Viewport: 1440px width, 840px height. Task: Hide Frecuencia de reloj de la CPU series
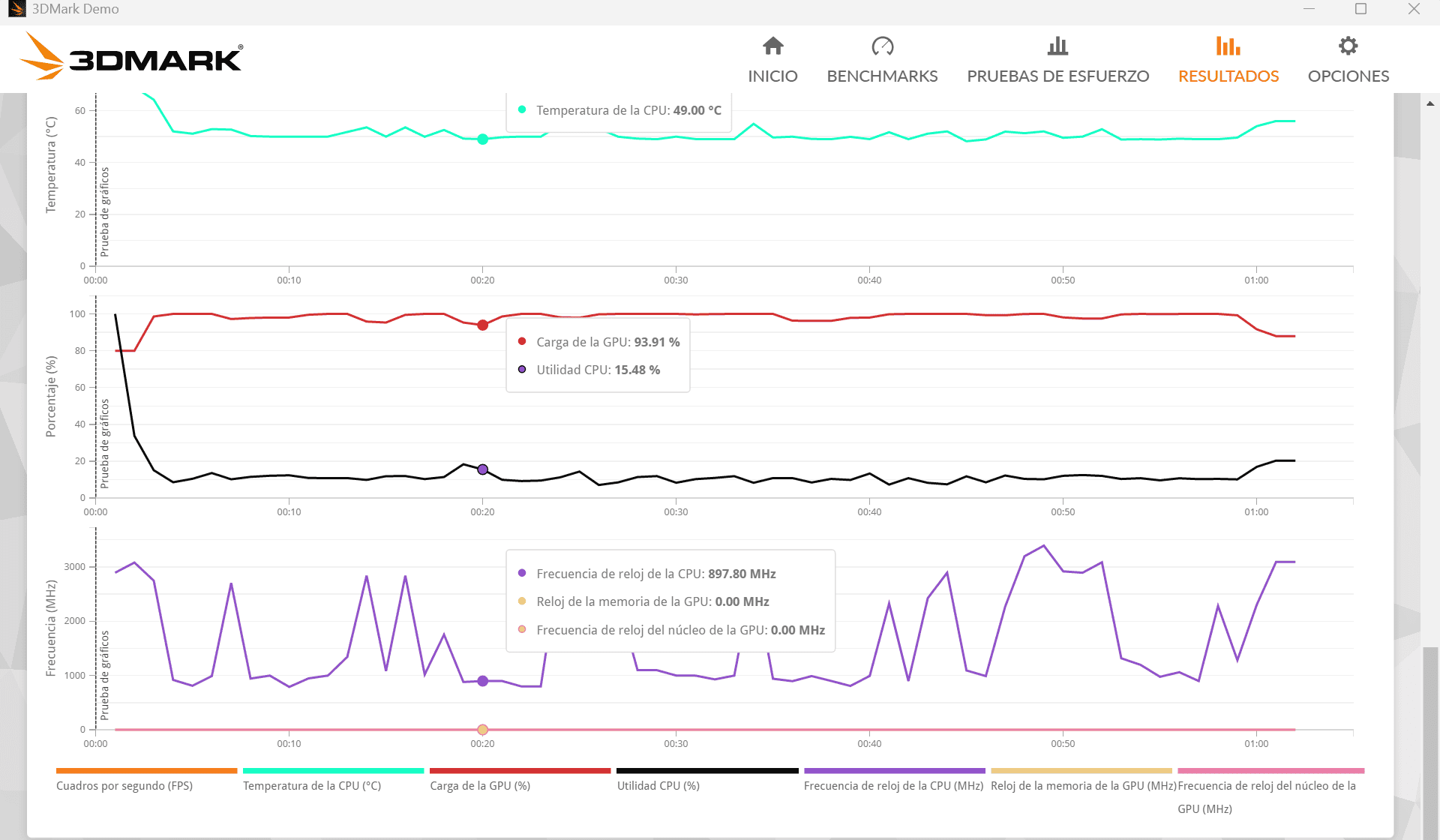tap(893, 785)
